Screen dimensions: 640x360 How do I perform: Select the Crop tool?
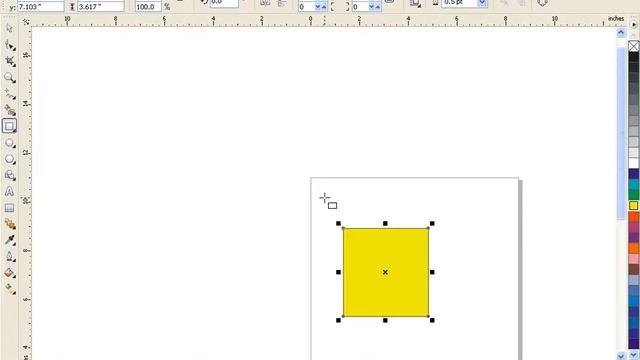coord(9,61)
